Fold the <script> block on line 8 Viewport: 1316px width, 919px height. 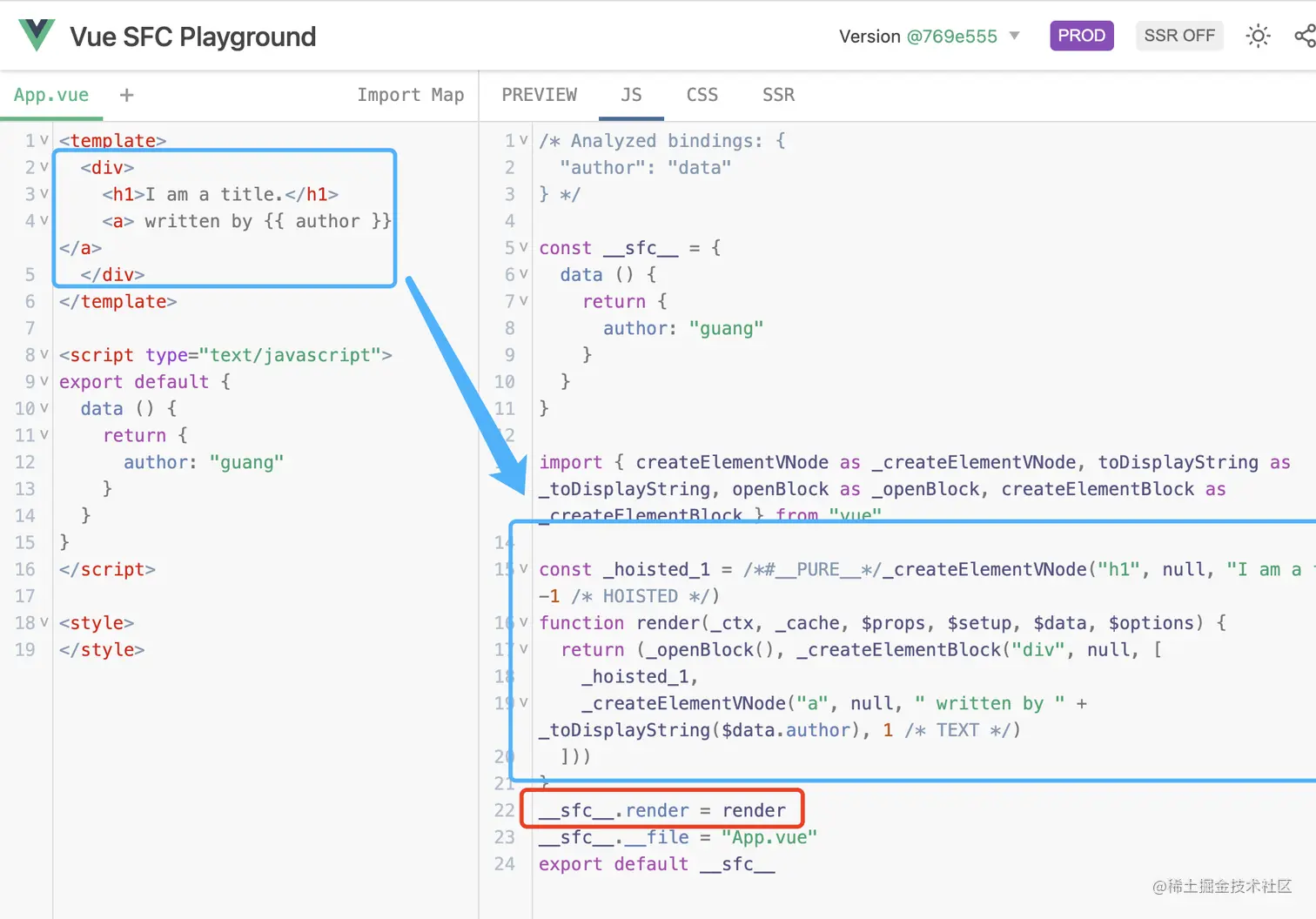(44, 355)
